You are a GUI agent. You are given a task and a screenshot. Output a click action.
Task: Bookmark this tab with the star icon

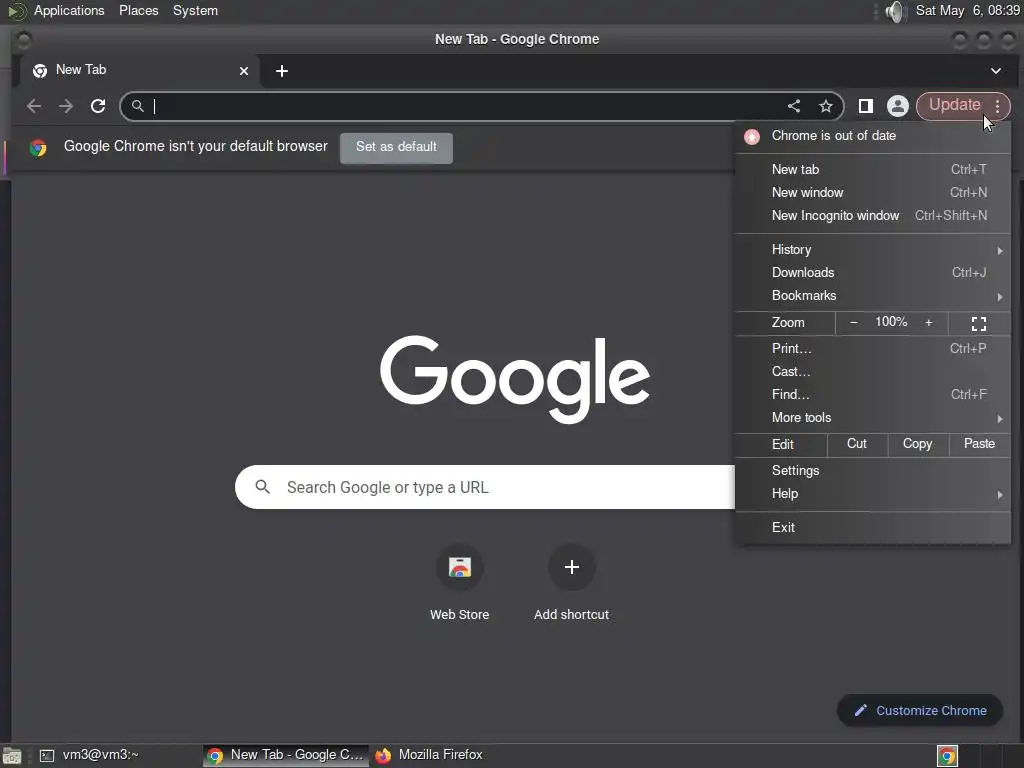(x=825, y=106)
